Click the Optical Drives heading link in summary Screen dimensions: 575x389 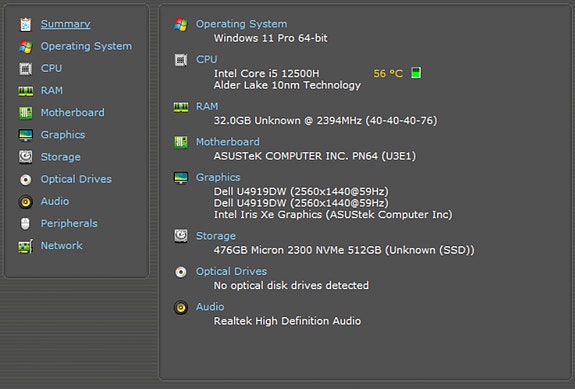231,271
